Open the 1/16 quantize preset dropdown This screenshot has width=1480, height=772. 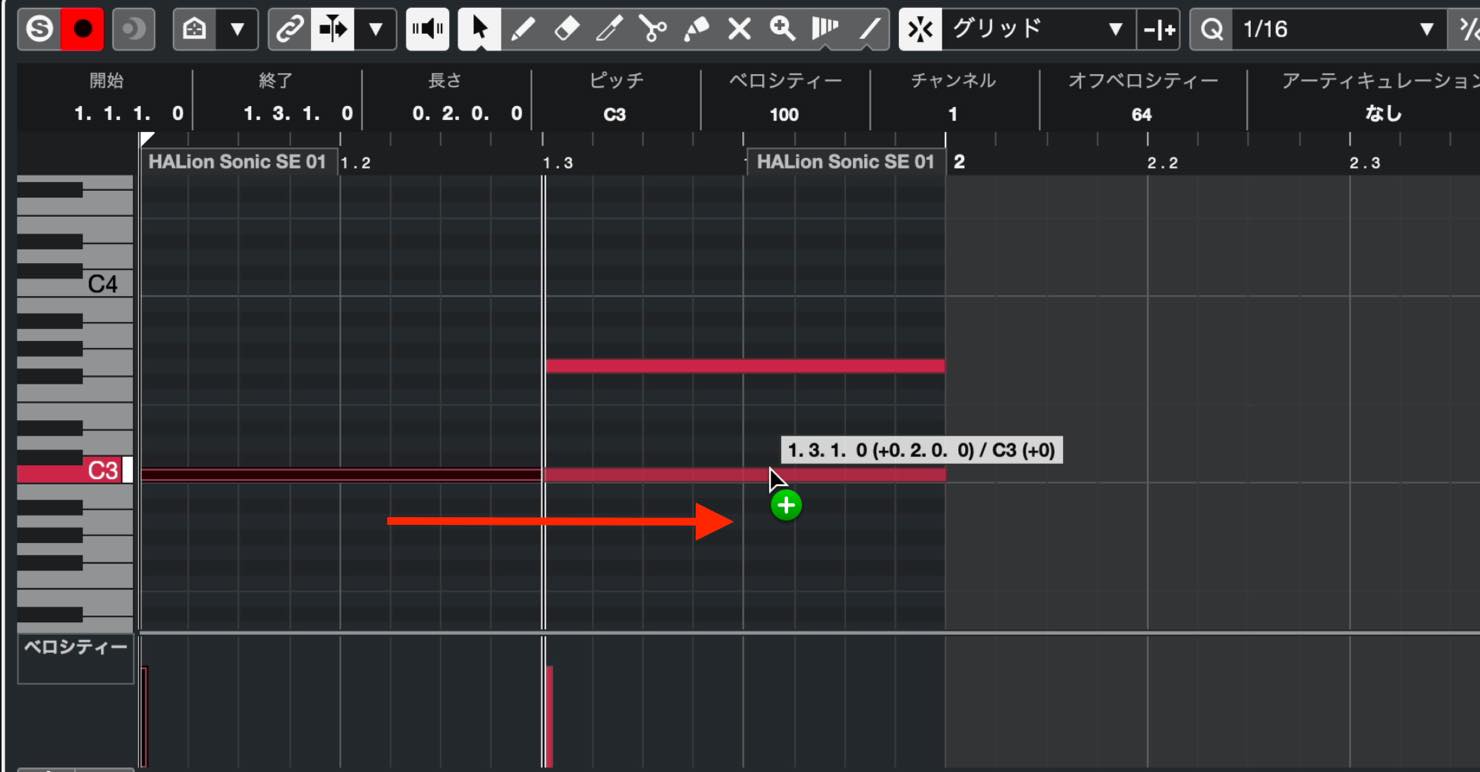point(1339,29)
